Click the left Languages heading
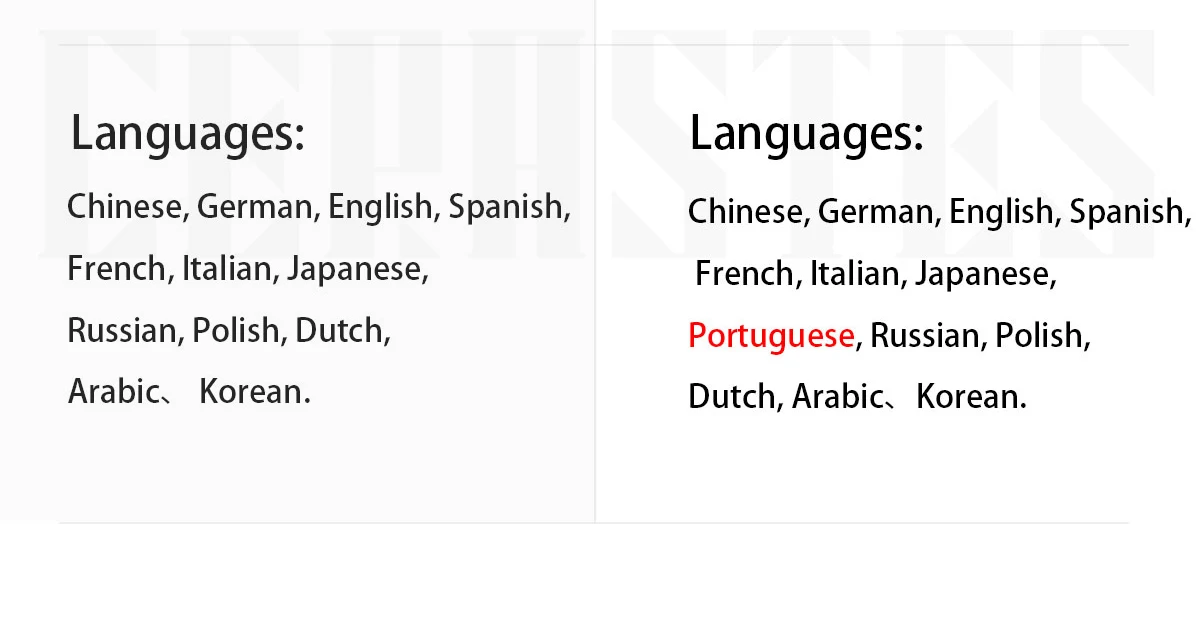Image resolution: width=1200 pixels, height=636 pixels. coord(188,135)
